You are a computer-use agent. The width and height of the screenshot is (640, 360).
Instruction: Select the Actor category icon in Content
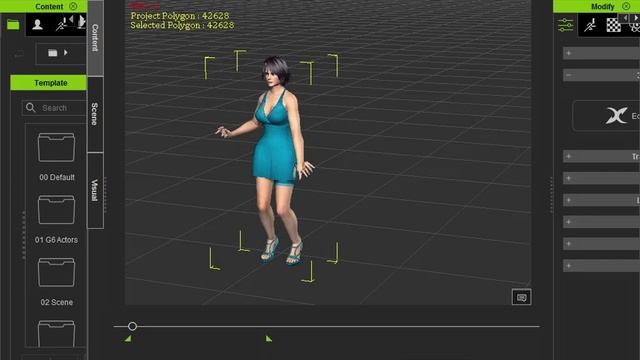tap(38, 25)
